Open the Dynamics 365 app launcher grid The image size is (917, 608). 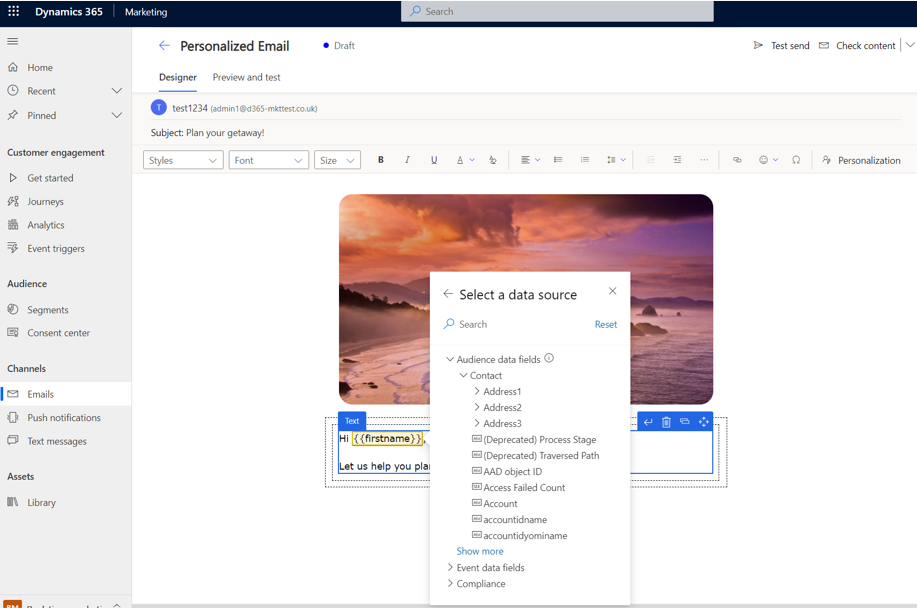[13, 11]
